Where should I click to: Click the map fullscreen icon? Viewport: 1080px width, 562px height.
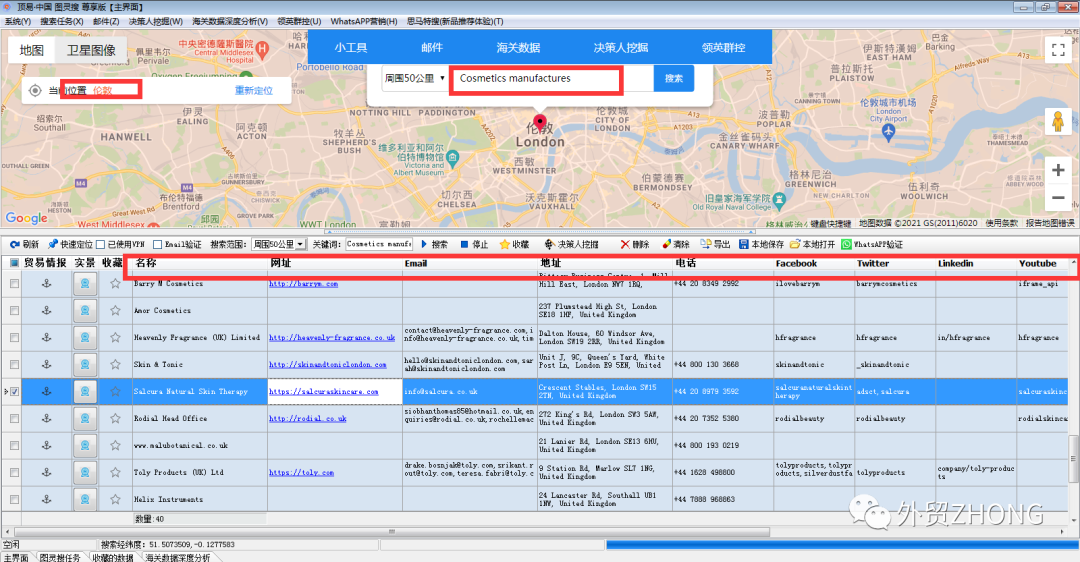[x=1058, y=50]
